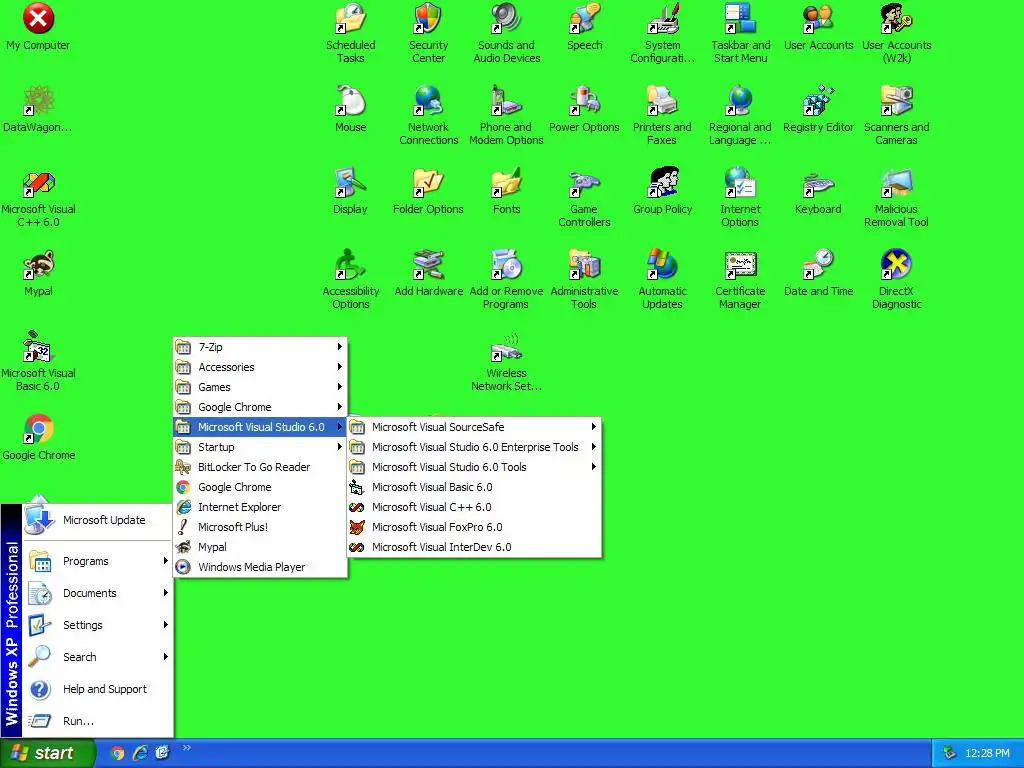Expand Microsoft Visual SourceSafe submenu
This screenshot has height=768, width=1024.
(474, 427)
